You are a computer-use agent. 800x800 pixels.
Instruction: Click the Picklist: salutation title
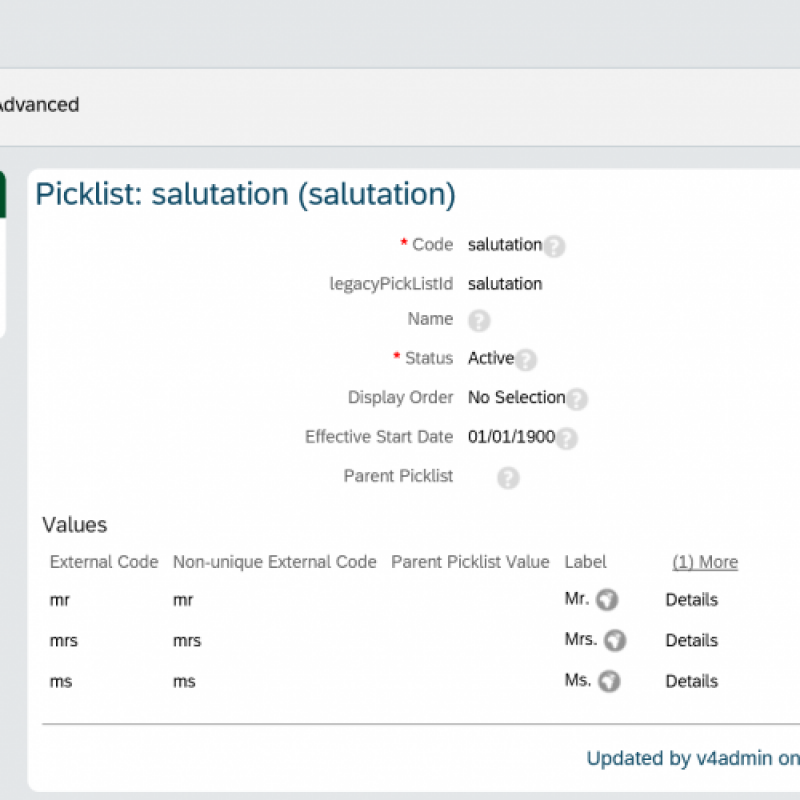click(245, 194)
